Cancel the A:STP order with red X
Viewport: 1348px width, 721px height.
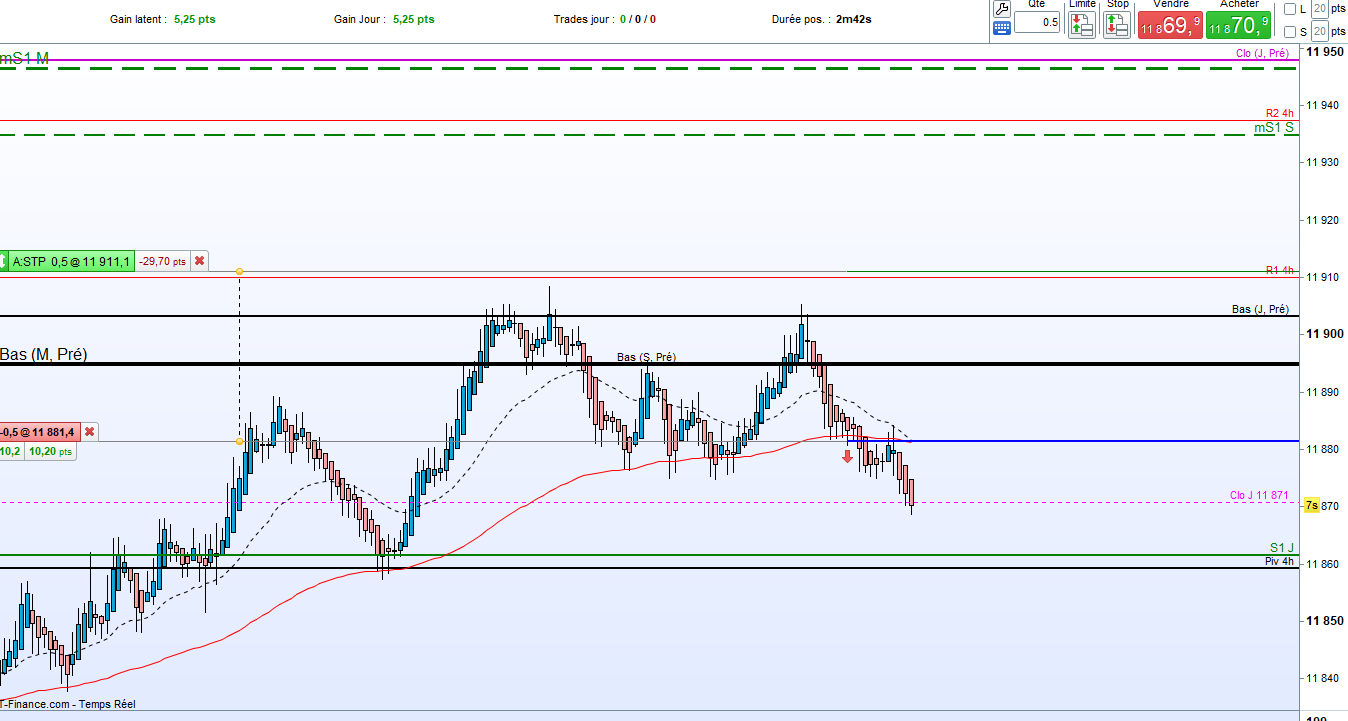point(199,261)
